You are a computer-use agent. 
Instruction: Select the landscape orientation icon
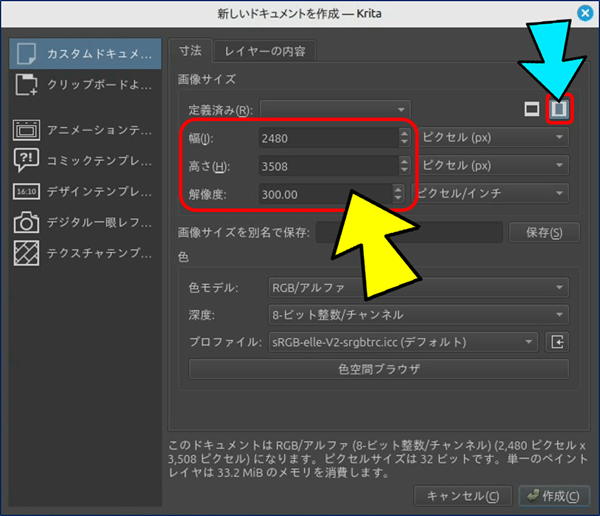533,109
